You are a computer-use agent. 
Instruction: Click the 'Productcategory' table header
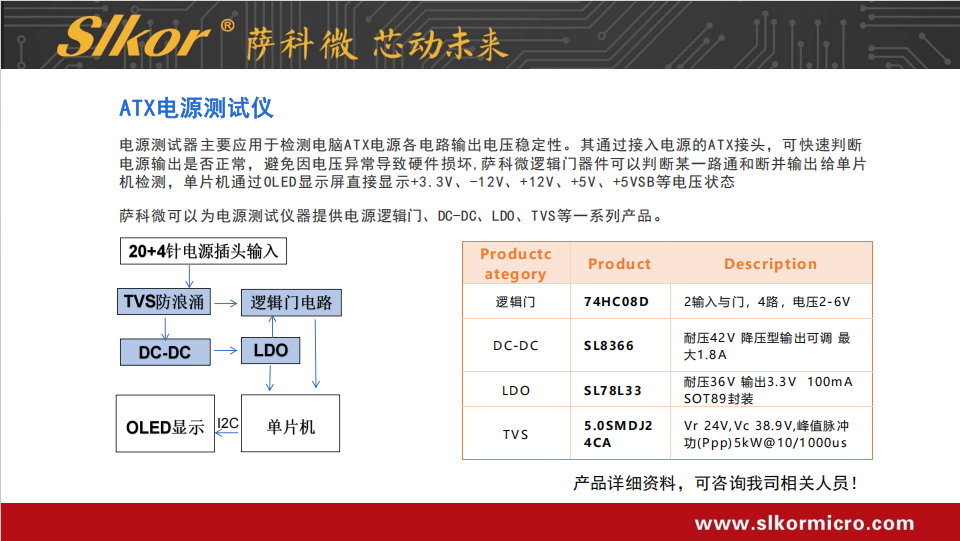(x=516, y=263)
